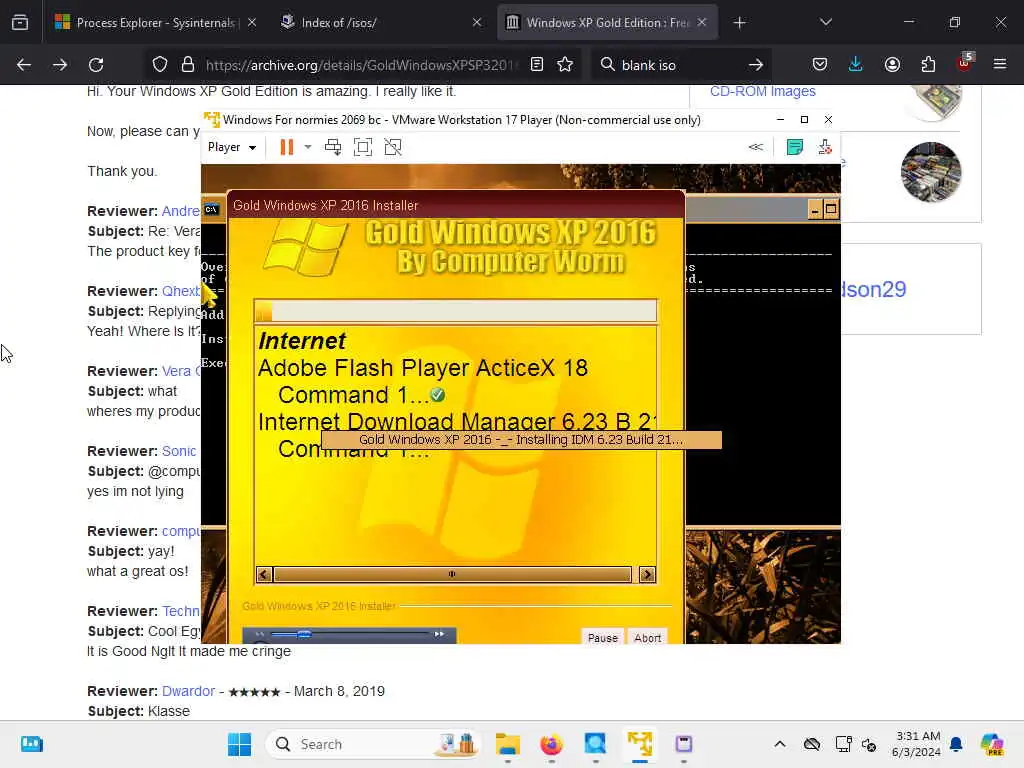Switch to VMware Player in the taskbar

(640, 744)
